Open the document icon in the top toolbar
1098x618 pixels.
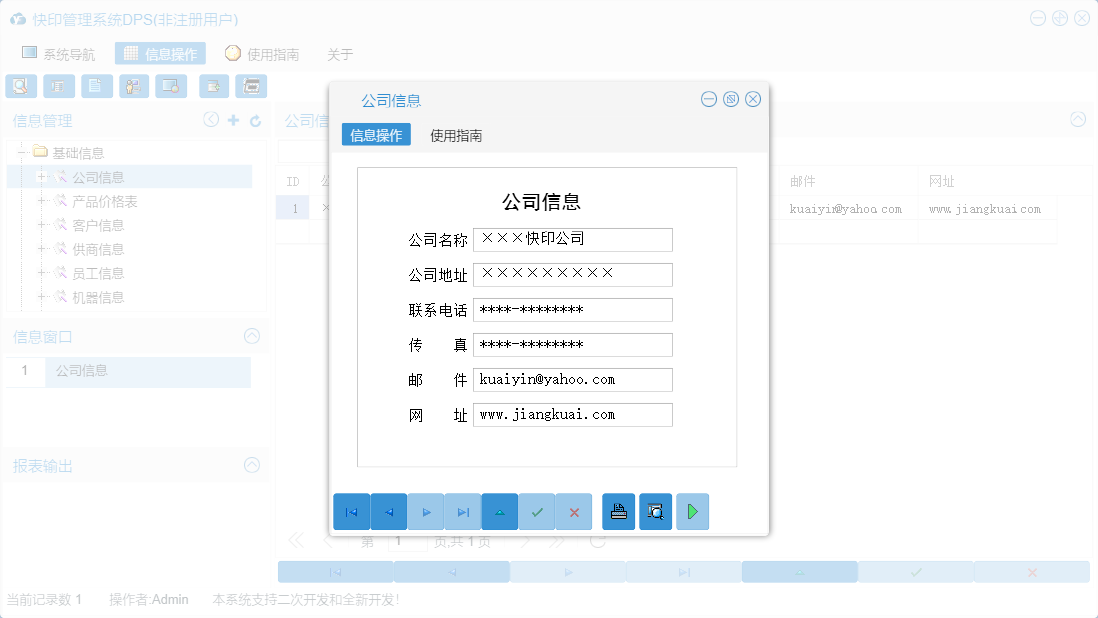(96, 86)
